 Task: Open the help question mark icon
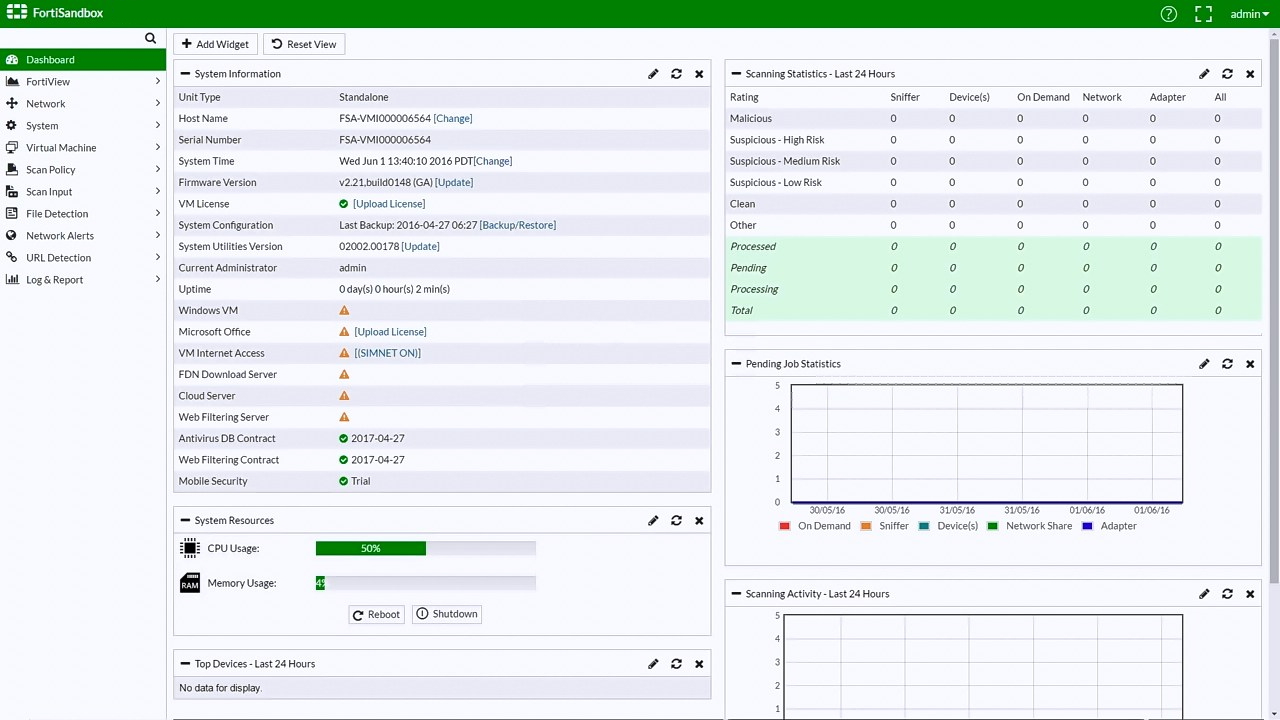[x=1169, y=14]
